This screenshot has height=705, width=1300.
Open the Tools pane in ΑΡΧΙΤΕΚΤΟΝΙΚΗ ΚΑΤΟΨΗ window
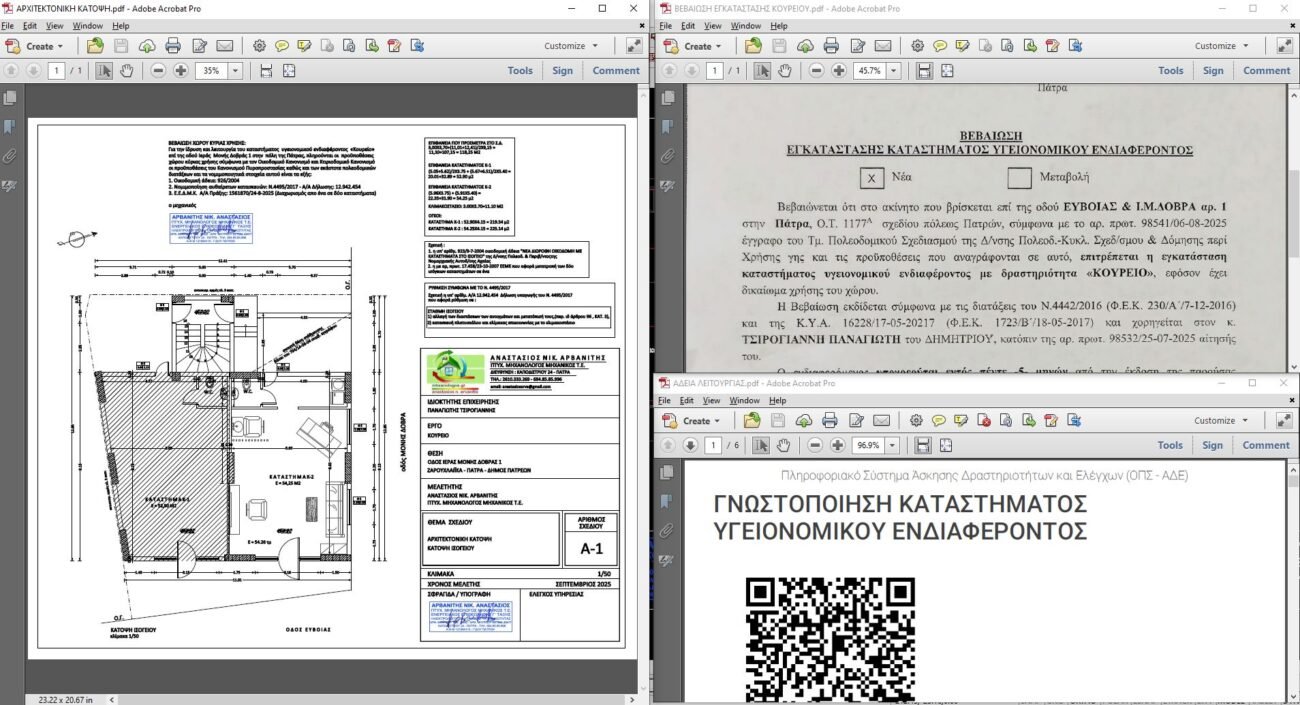click(520, 71)
